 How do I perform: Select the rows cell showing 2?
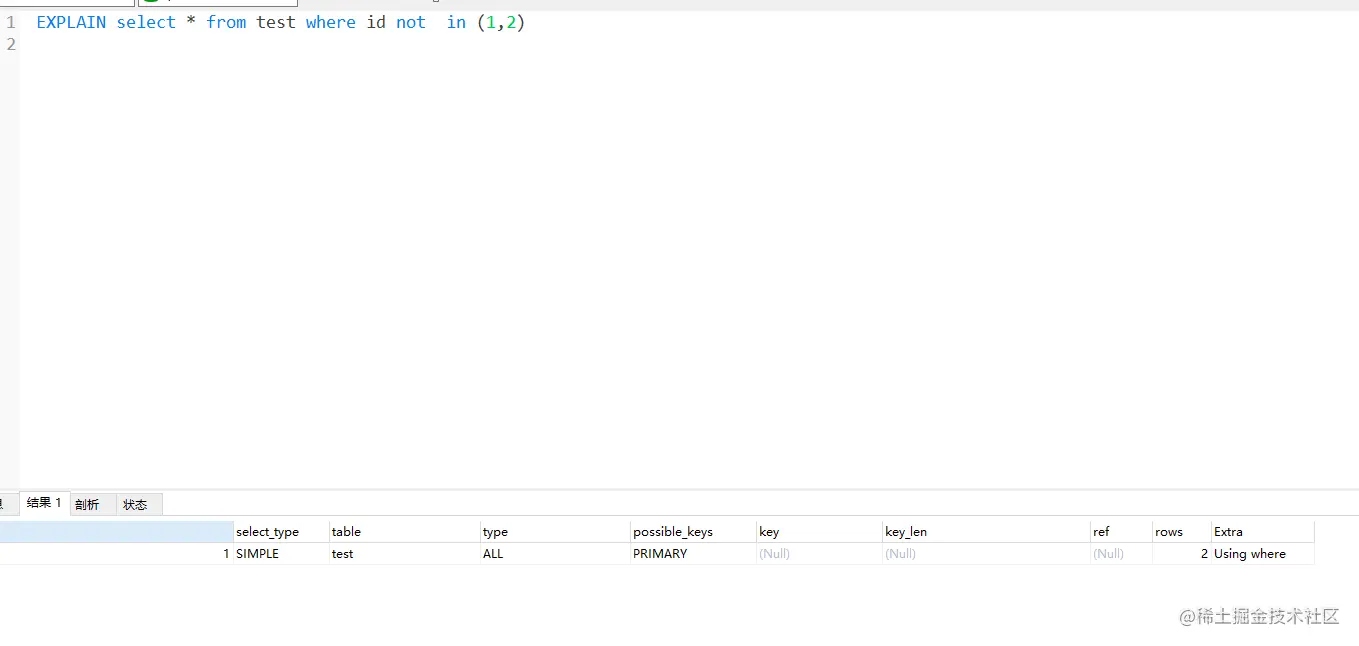tap(1181, 554)
